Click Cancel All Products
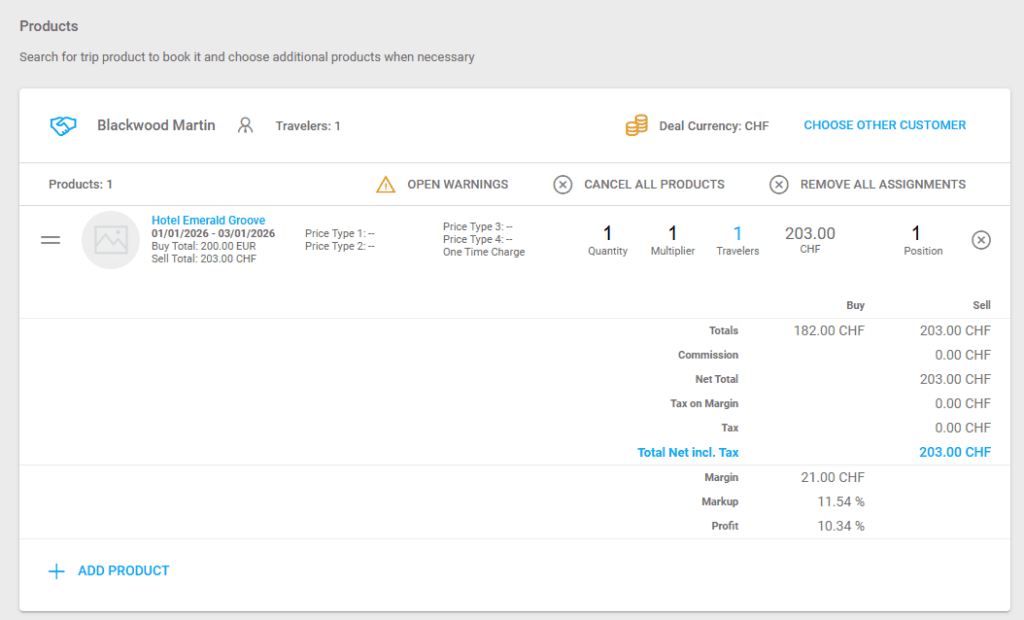This screenshot has height=620, width=1024. click(655, 184)
